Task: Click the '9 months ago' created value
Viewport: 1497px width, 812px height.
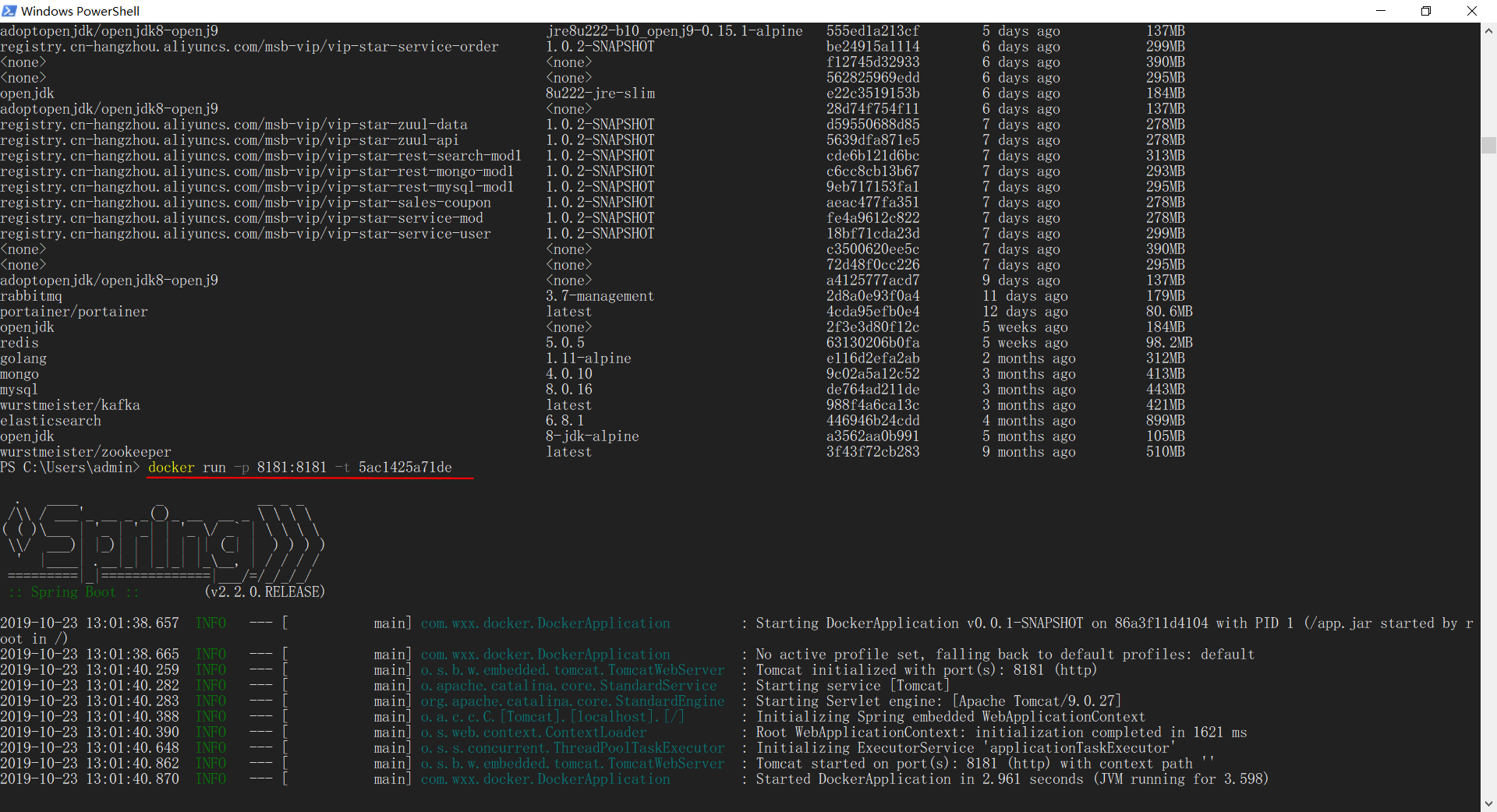Action: tap(1029, 452)
